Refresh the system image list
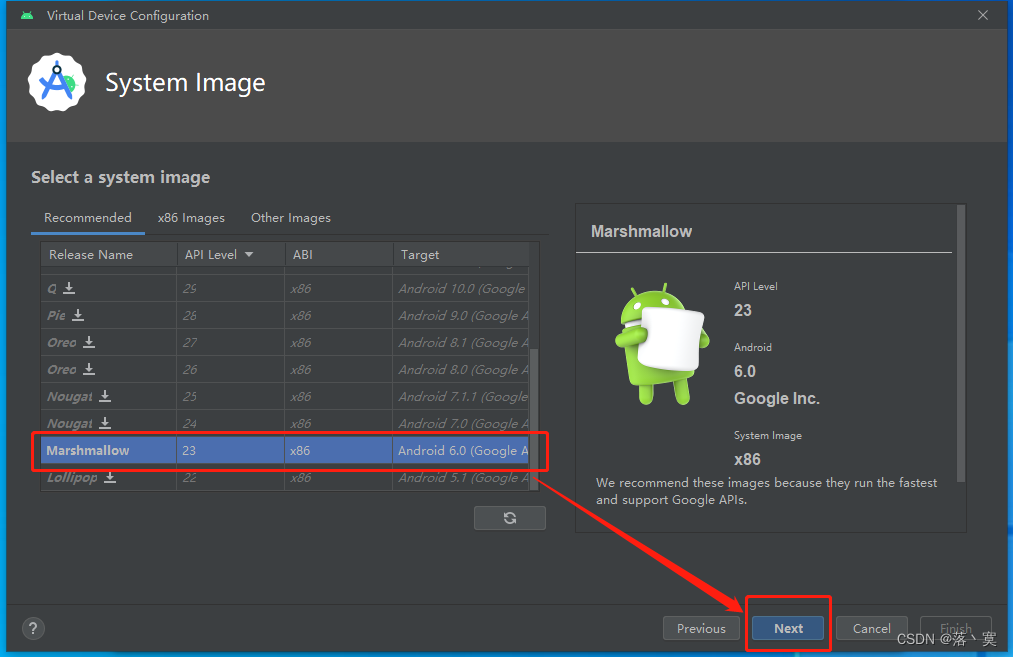The image size is (1013, 657). pos(510,518)
